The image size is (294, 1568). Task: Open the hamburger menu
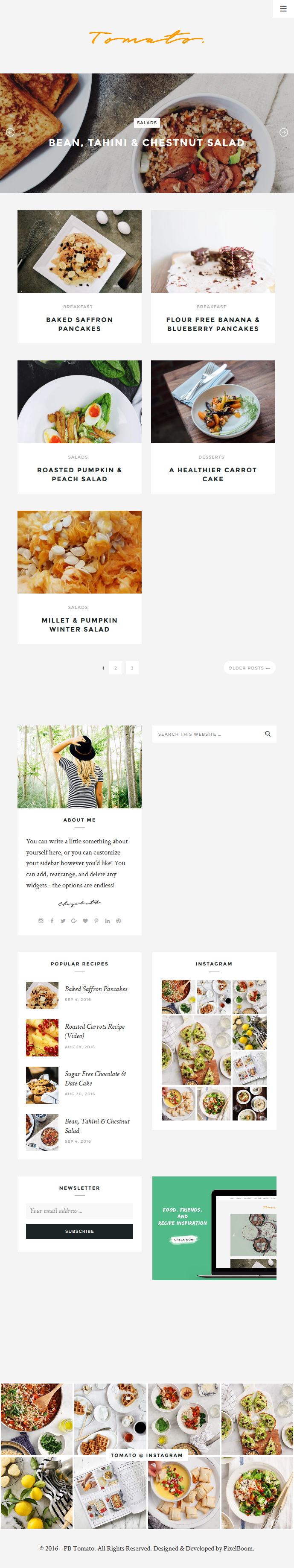point(283,9)
